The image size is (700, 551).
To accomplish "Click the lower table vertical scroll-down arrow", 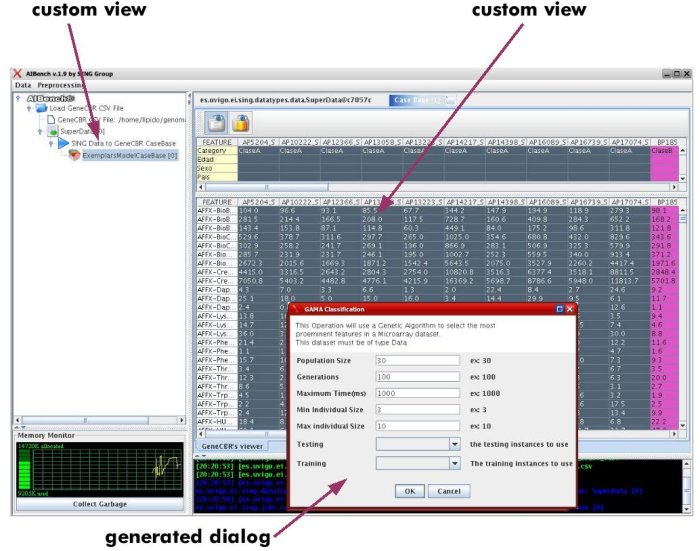I will (683, 426).
